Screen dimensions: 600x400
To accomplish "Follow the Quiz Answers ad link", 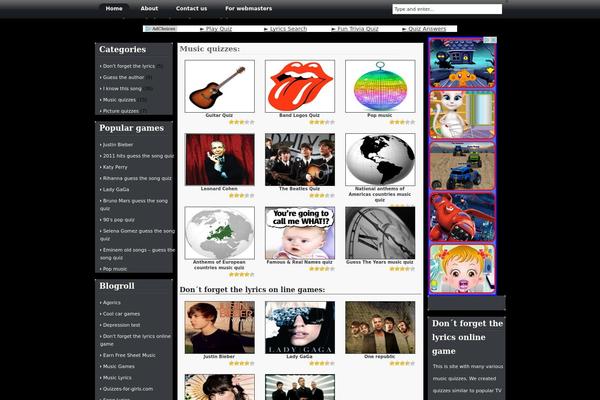I will click(427, 29).
